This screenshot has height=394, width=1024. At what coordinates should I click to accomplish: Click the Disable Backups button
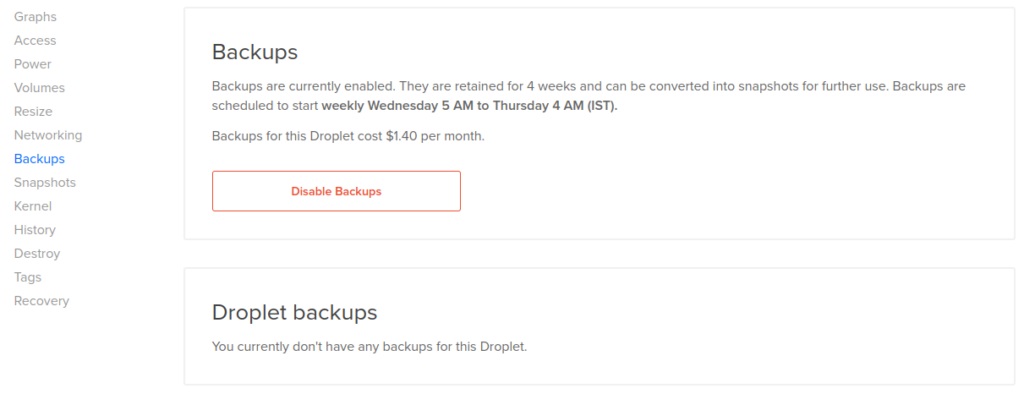click(x=336, y=191)
